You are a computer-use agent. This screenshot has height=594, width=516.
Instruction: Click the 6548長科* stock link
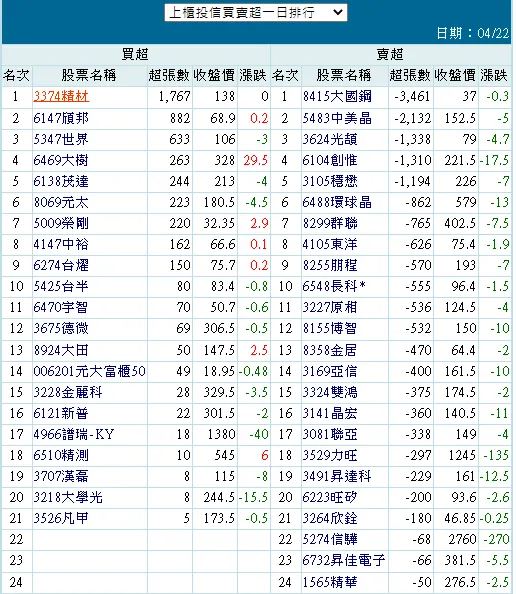(334, 286)
